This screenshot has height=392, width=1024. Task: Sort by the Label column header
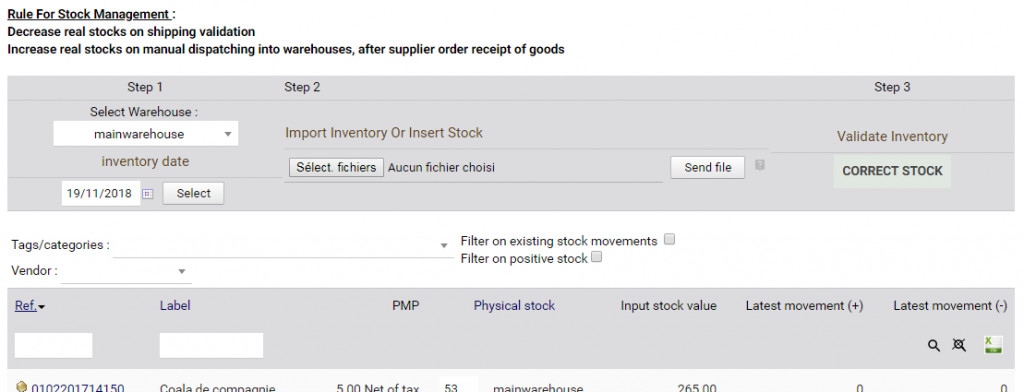(175, 306)
